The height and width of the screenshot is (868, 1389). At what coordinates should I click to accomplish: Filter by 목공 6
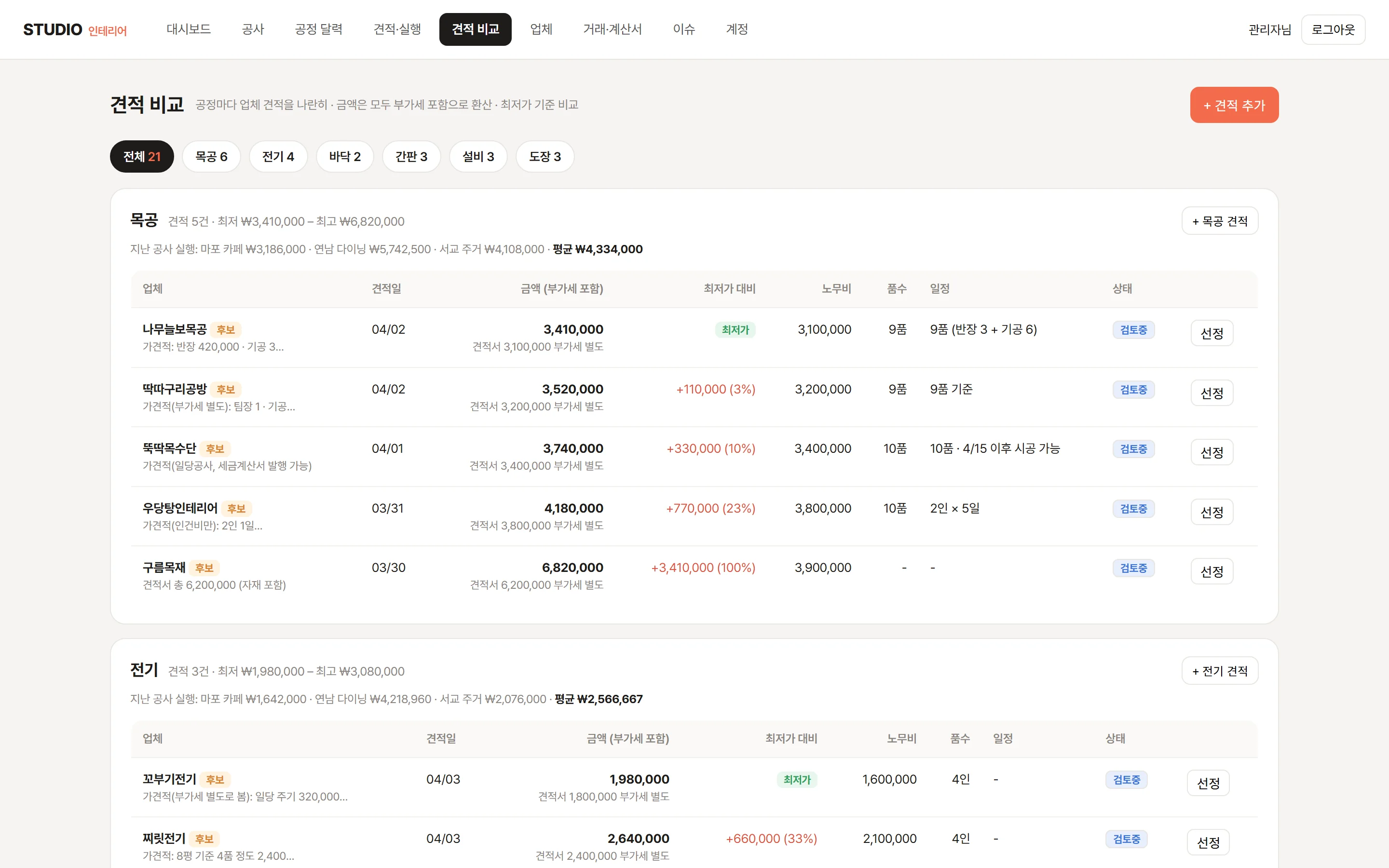pos(211,156)
